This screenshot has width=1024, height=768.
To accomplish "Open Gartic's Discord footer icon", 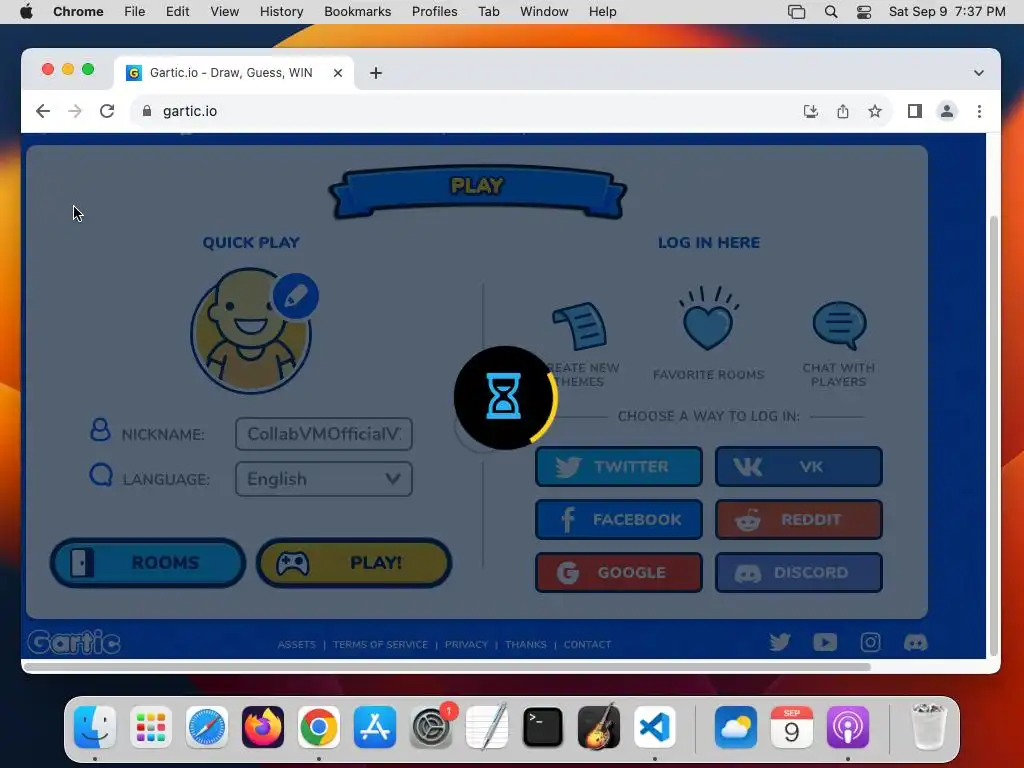I will [x=915, y=643].
